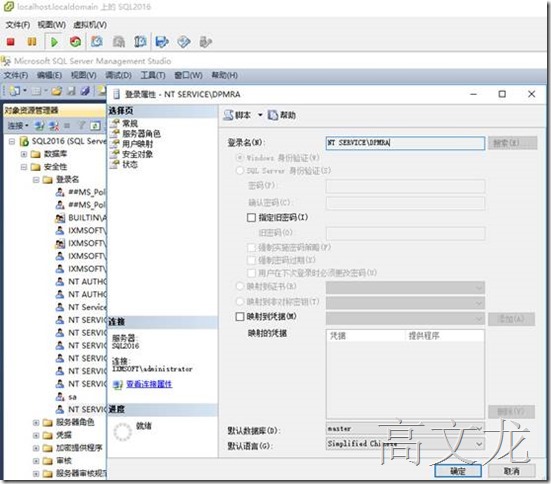Screen dimensions: 551x484
Task: Click the 添加(A) button
Action: pyautogui.click(x=512, y=319)
